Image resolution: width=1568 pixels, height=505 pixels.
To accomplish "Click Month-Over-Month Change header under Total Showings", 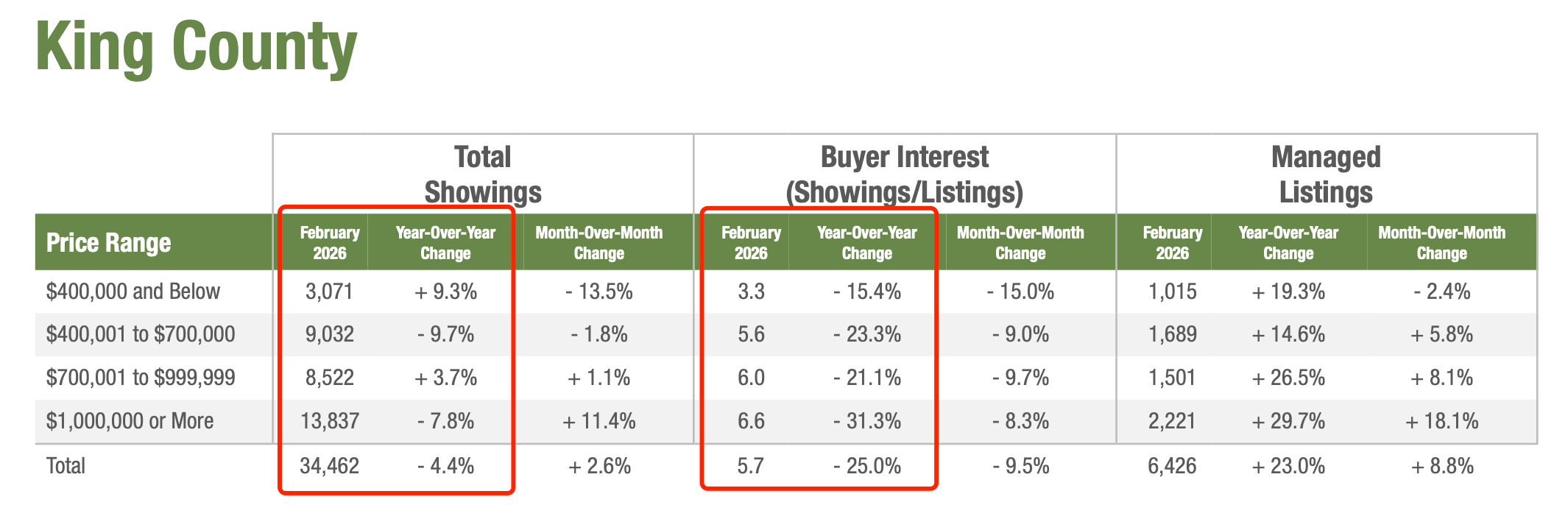I will tap(599, 243).
